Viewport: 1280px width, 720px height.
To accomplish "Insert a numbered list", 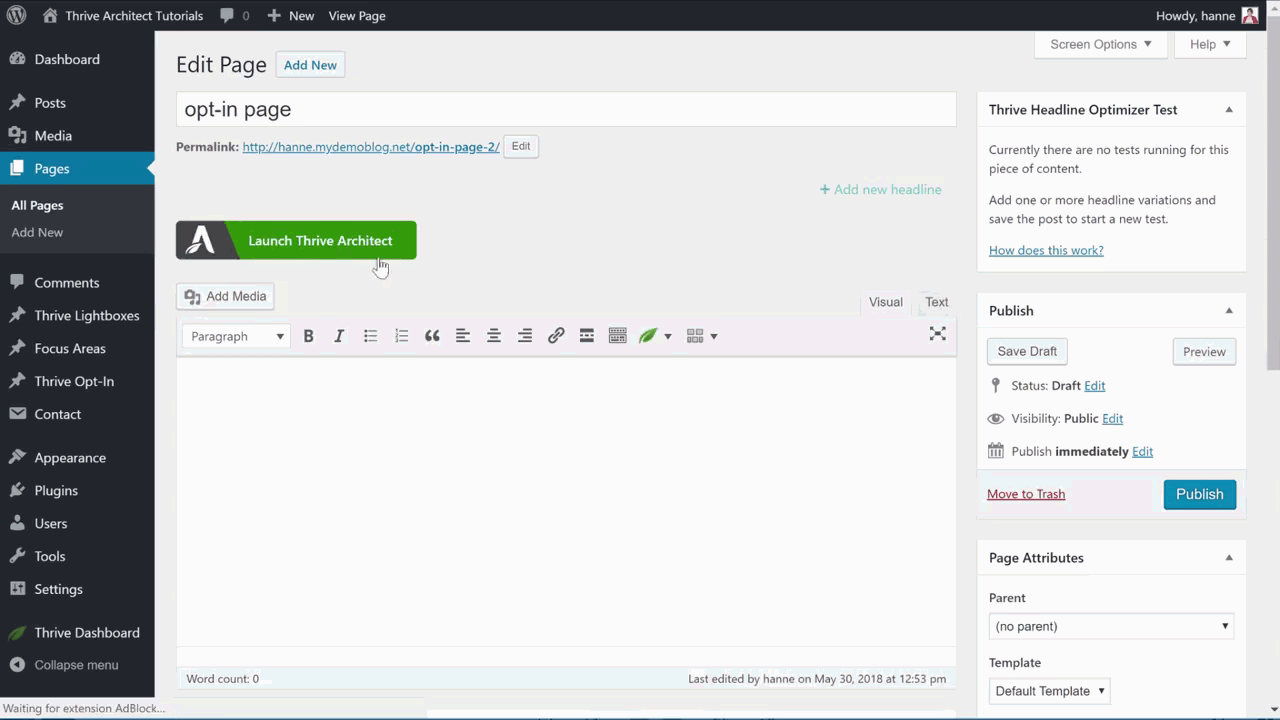I will click(401, 336).
